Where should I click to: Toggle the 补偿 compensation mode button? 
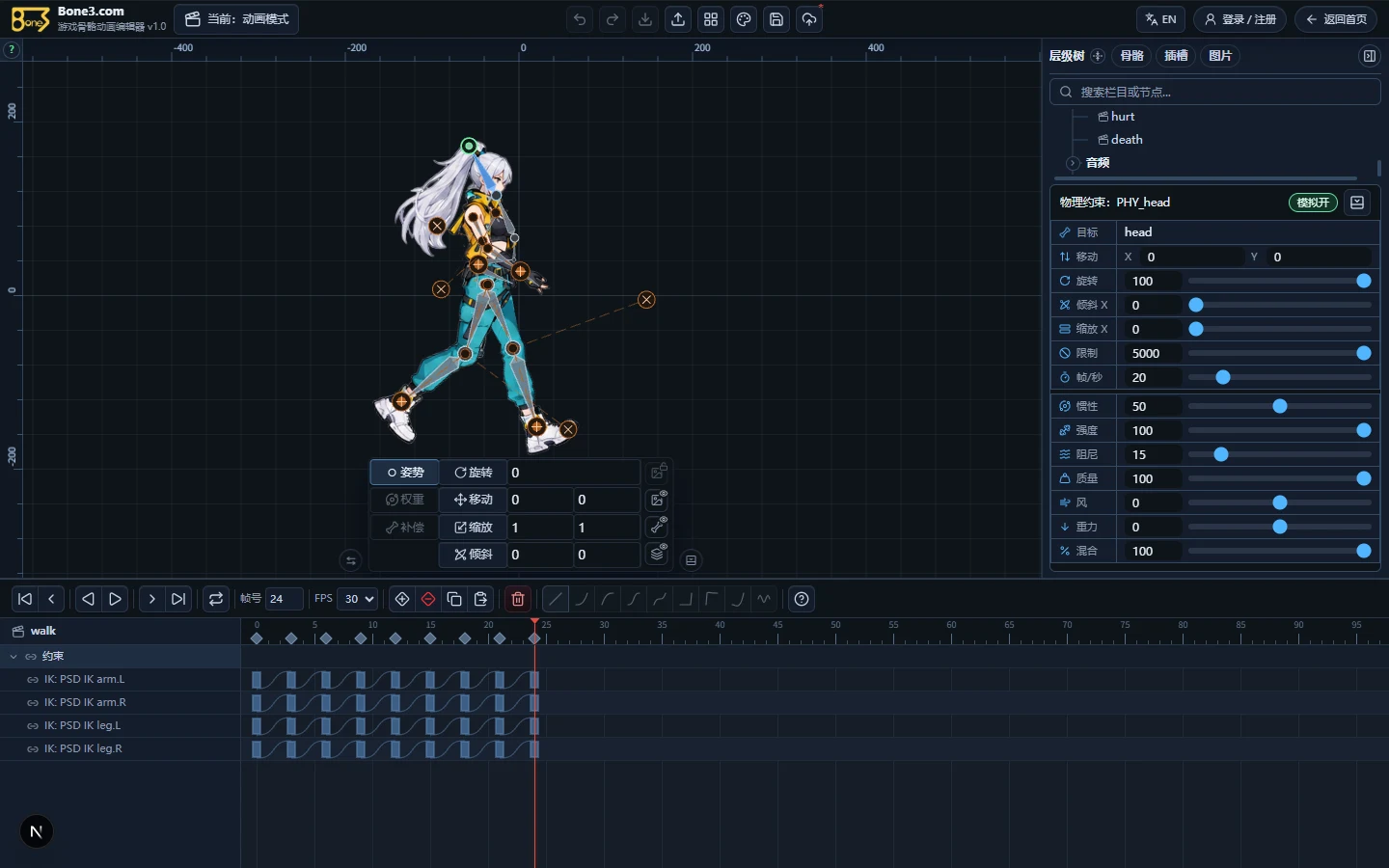point(405,528)
